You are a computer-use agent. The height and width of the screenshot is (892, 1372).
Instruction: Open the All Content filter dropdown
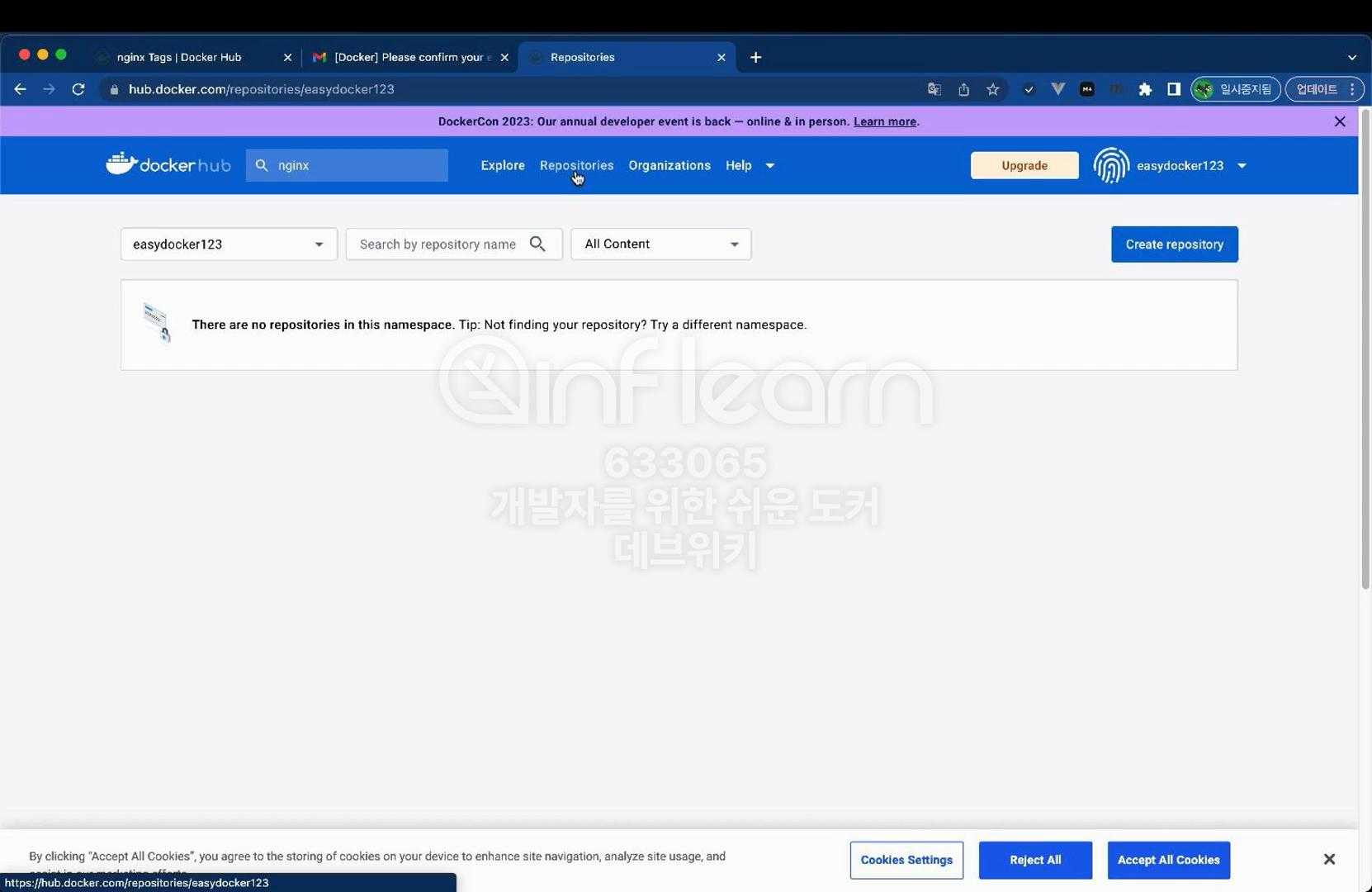tap(660, 244)
